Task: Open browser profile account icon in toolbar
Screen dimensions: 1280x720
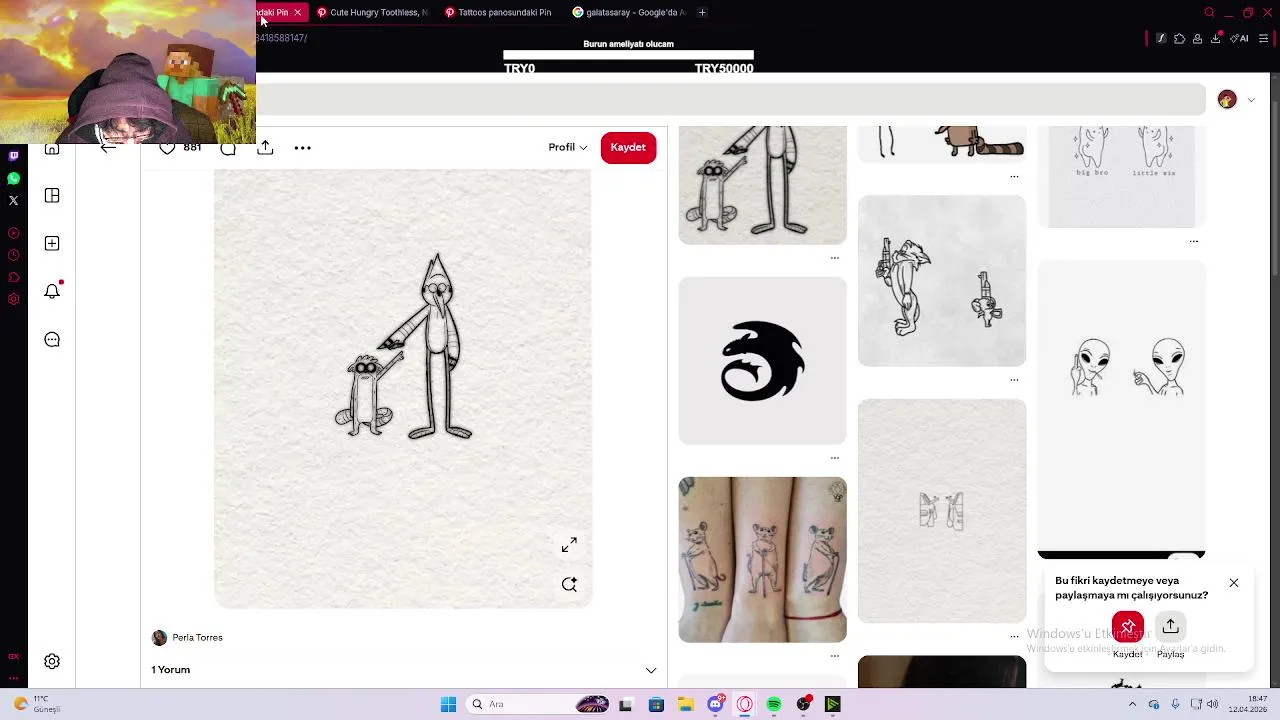Action: [1197, 39]
